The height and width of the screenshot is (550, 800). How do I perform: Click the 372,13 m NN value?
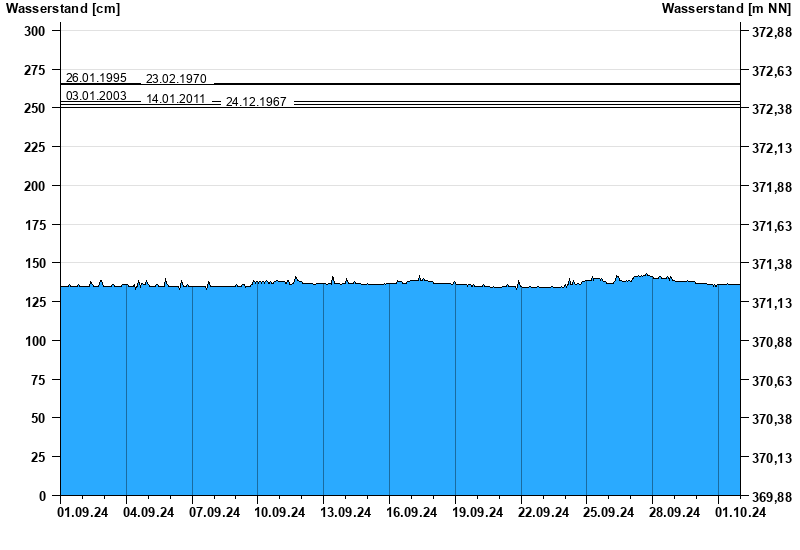[x=772, y=148]
